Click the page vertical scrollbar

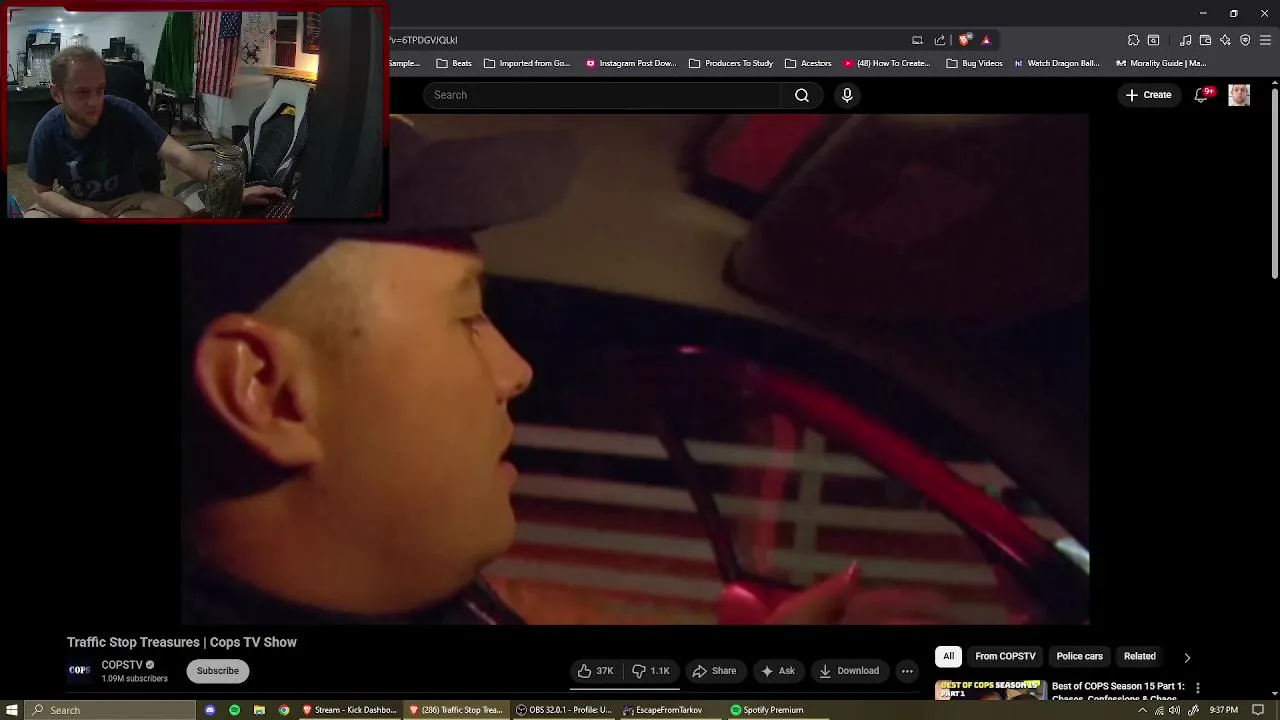pyautogui.click(x=1274, y=183)
